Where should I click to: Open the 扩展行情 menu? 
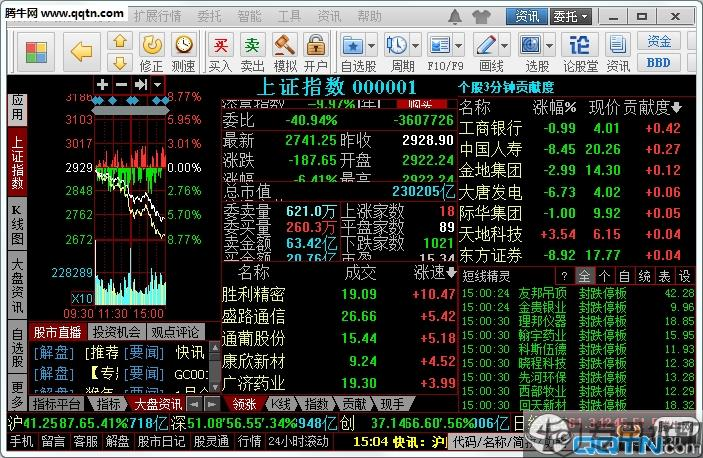157,17
